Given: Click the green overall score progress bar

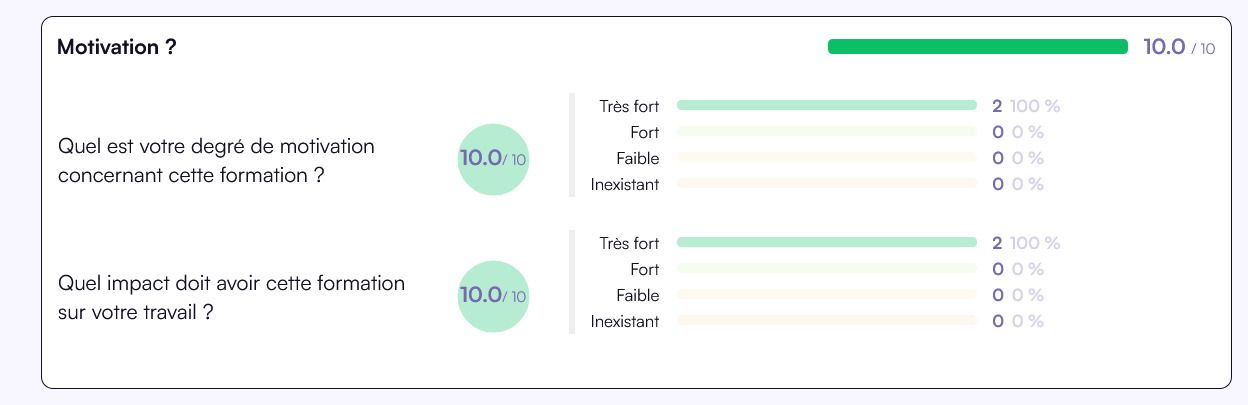Looking at the screenshot, I should (x=978, y=47).
